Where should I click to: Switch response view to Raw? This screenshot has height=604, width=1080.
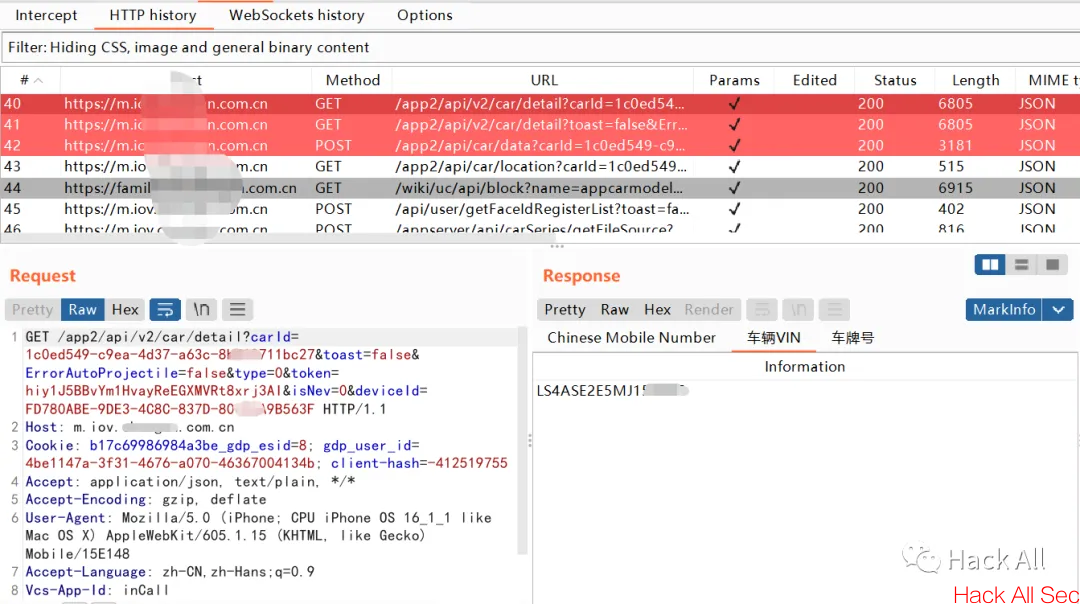pyautogui.click(x=614, y=310)
